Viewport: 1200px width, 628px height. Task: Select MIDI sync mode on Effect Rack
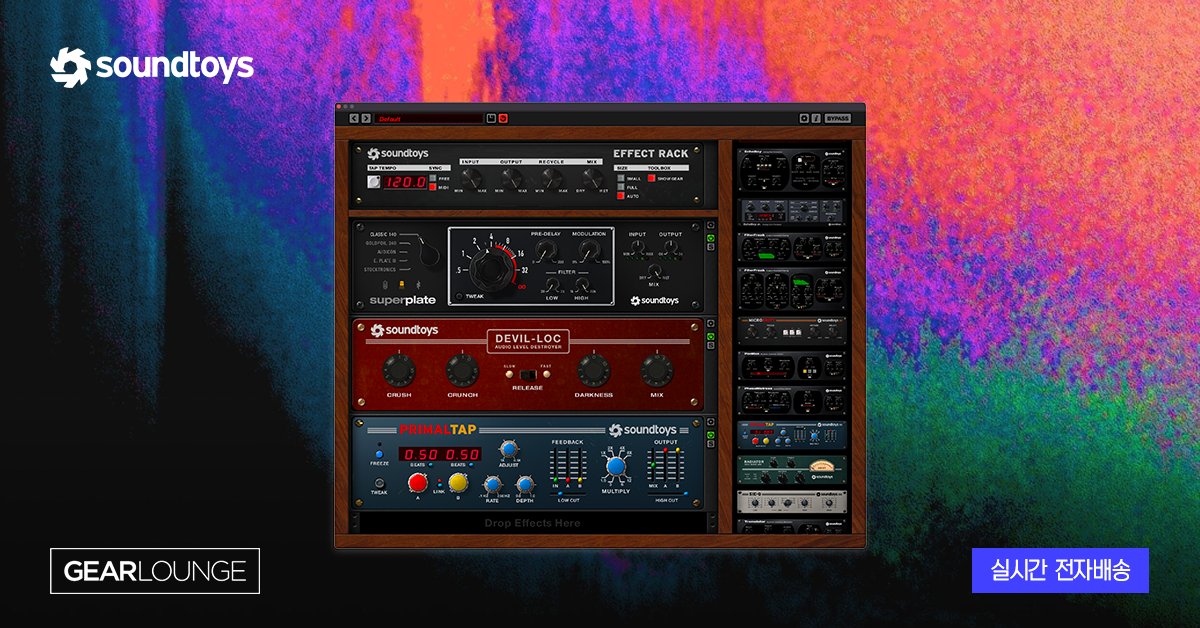pyautogui.click(x=433, y=188)
